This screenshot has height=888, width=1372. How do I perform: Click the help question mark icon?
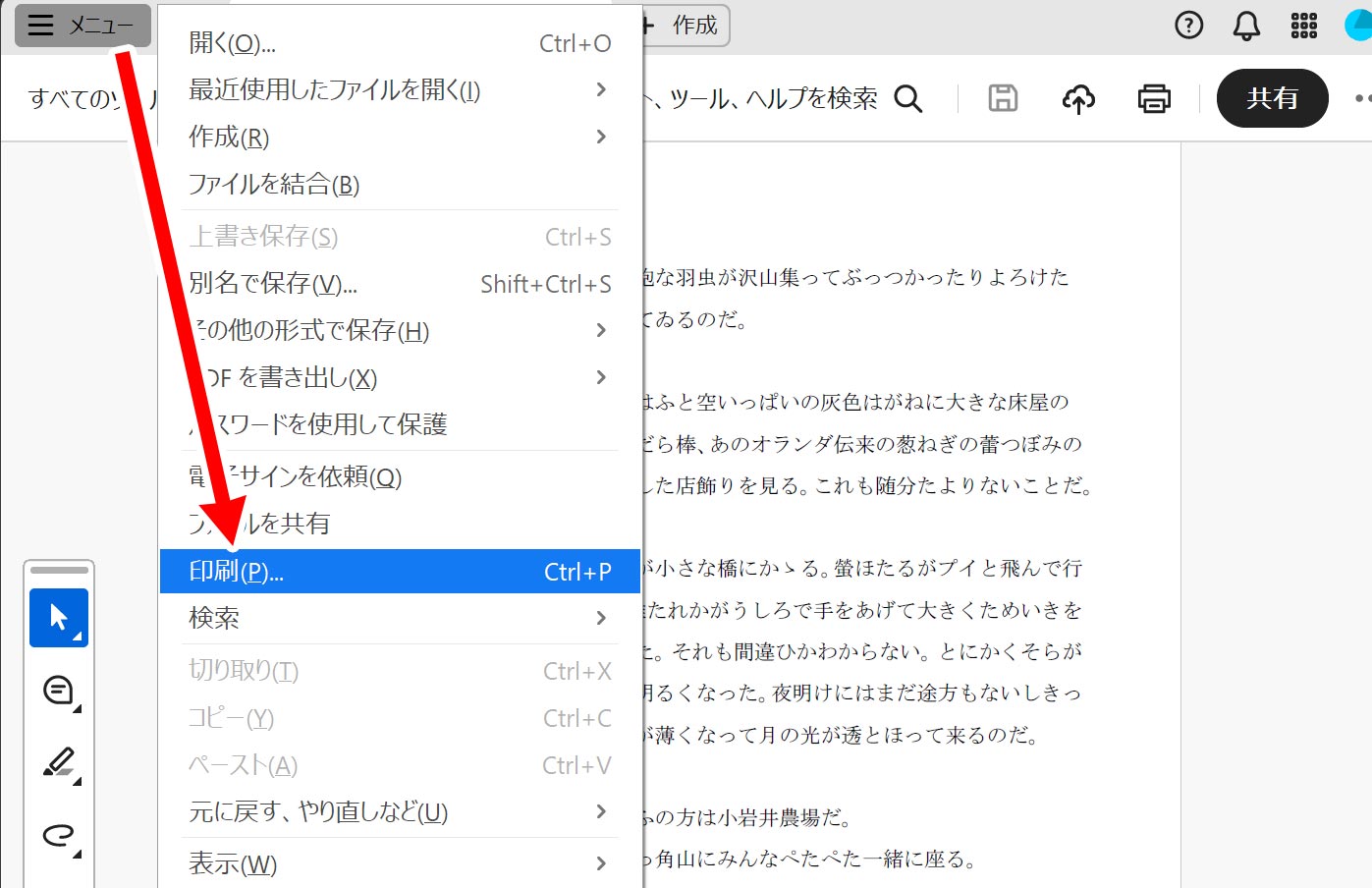1188,26
